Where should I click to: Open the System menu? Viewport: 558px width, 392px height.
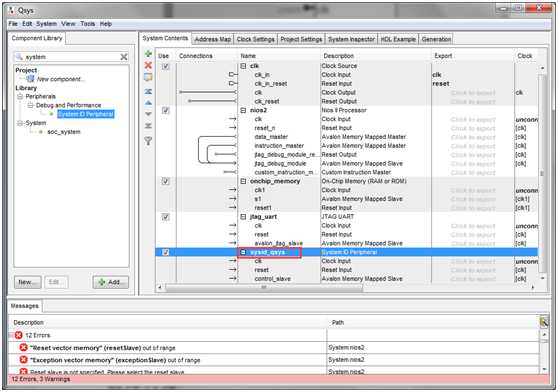(x=46, y=24)
